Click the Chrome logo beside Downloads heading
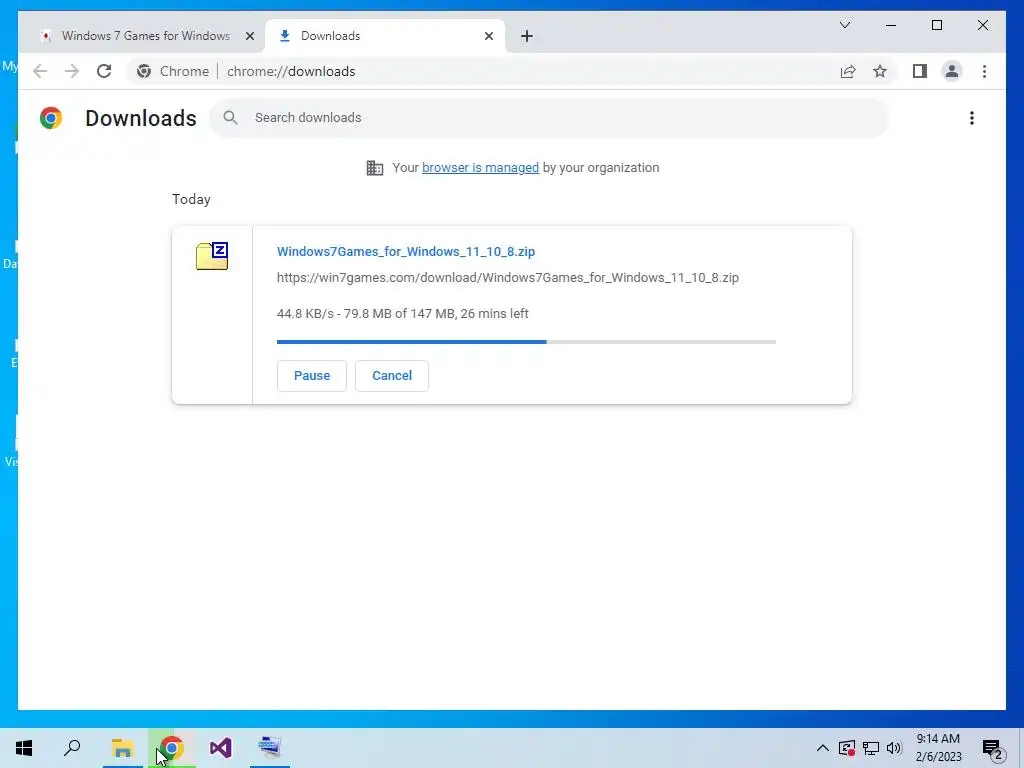 (x=51, y=118)
